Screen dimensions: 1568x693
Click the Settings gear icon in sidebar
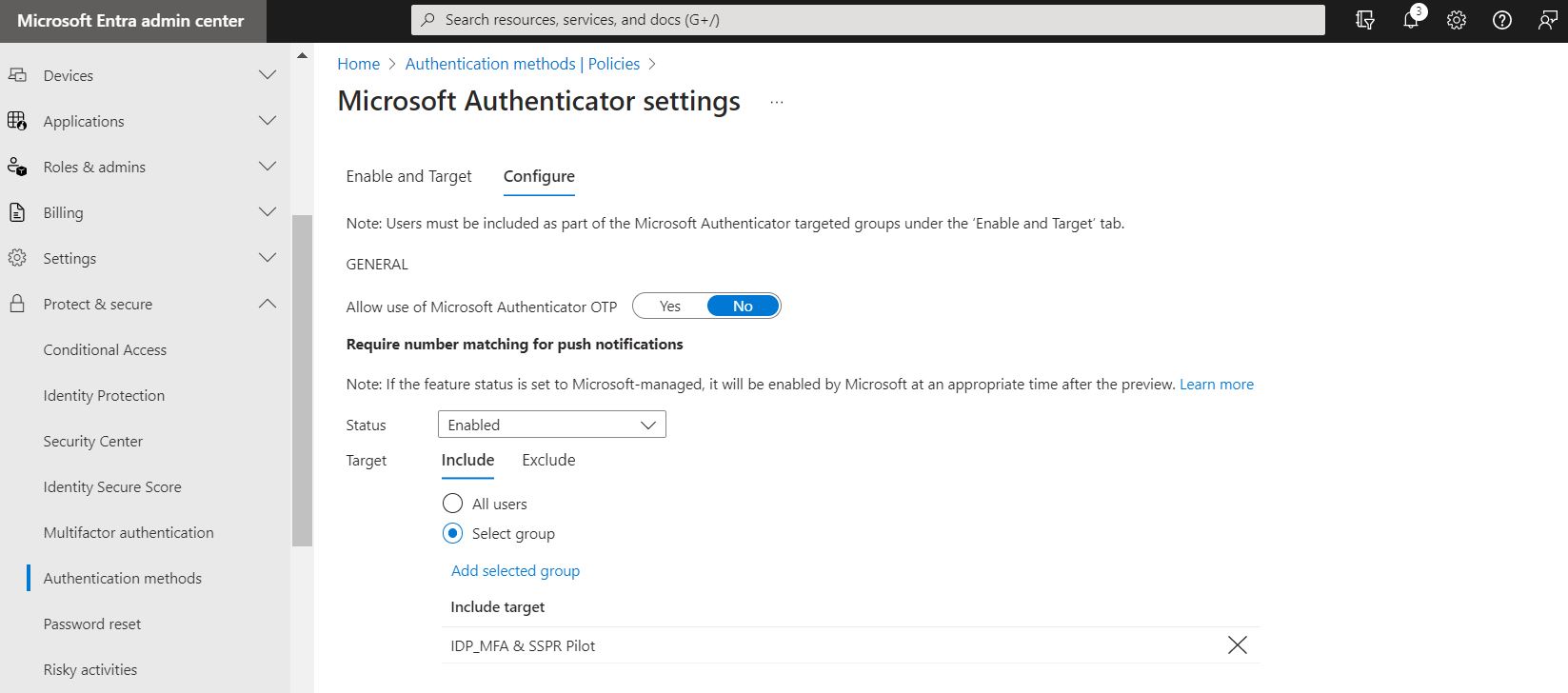click(x=17, y=258)
